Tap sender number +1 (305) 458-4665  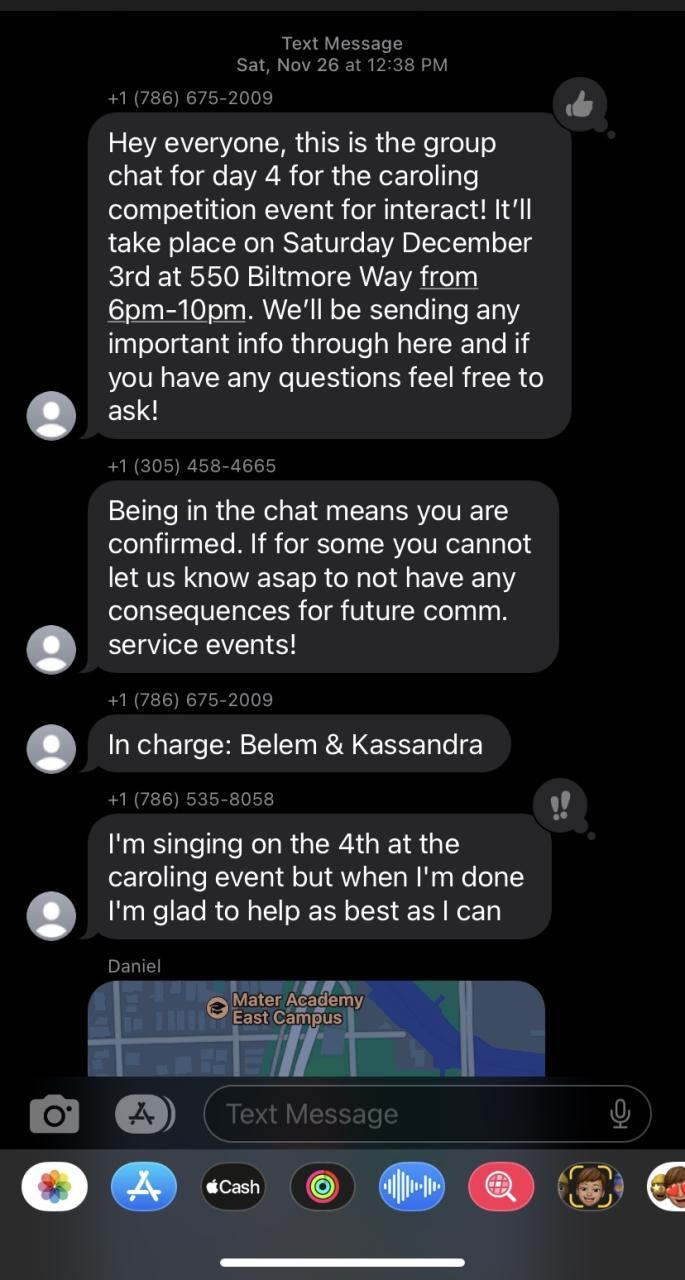click(192, 466)
